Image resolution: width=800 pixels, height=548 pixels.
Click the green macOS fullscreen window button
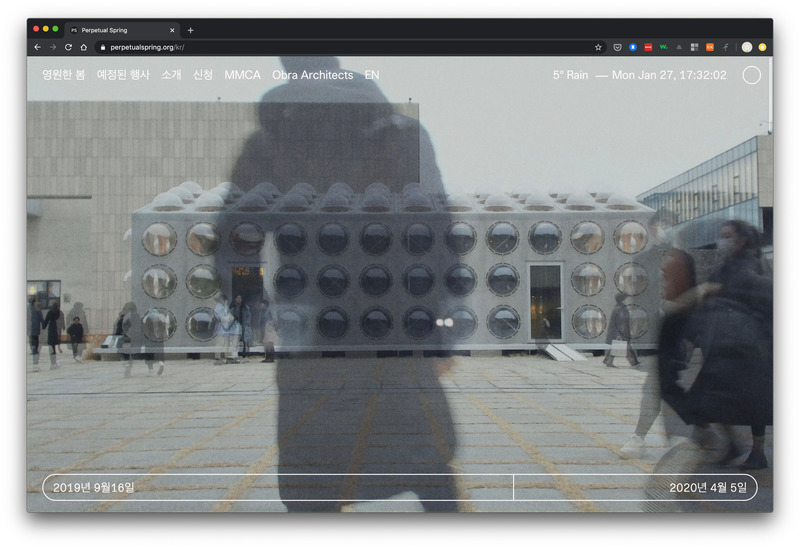point(55,29)
